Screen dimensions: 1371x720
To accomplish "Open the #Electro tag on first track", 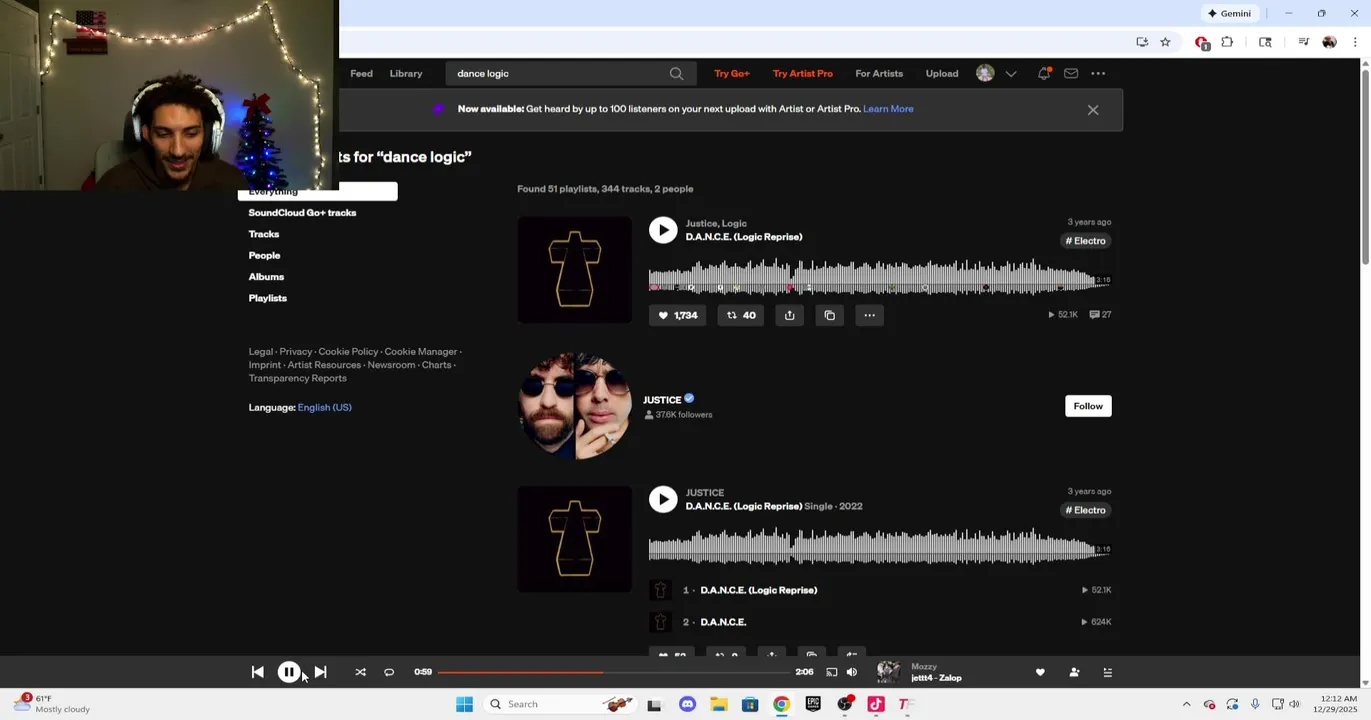I will click(1085, 241).
